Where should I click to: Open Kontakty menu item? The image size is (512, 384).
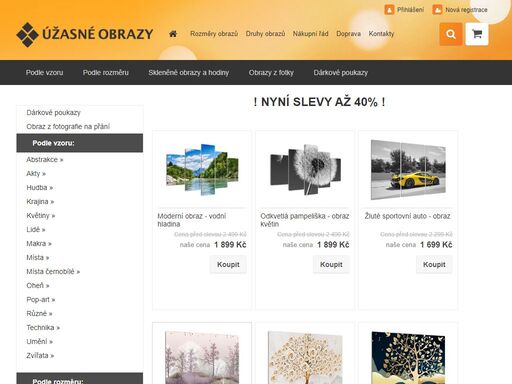click(x=381, y=34)
